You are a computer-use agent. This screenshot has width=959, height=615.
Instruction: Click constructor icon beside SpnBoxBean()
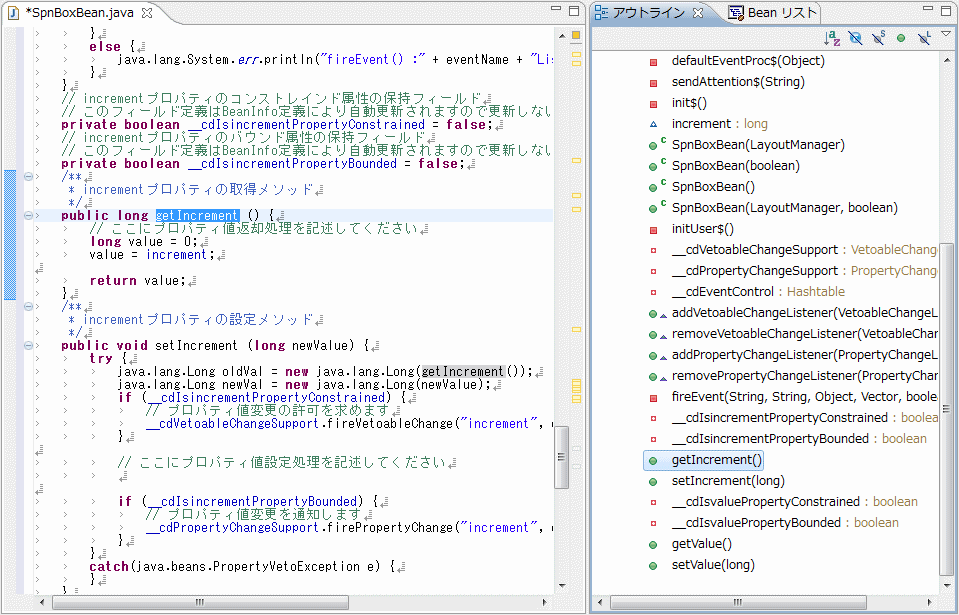click(x=653, y=188)
